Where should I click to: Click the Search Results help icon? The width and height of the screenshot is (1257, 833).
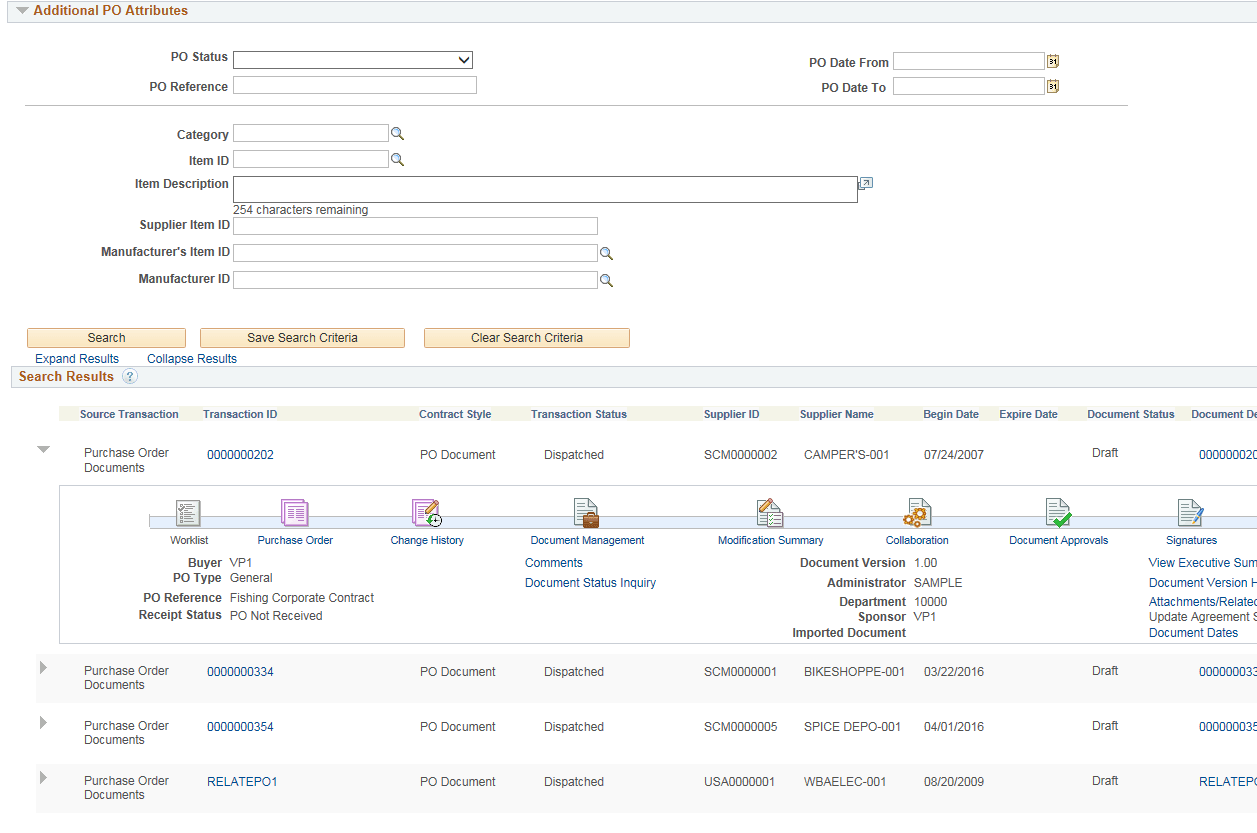click(x=130, y=377)
